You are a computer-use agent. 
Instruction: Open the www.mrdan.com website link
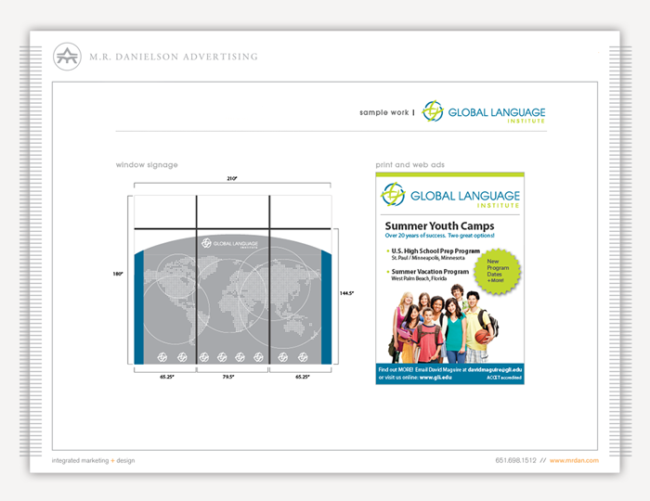(x=574, y=460)
